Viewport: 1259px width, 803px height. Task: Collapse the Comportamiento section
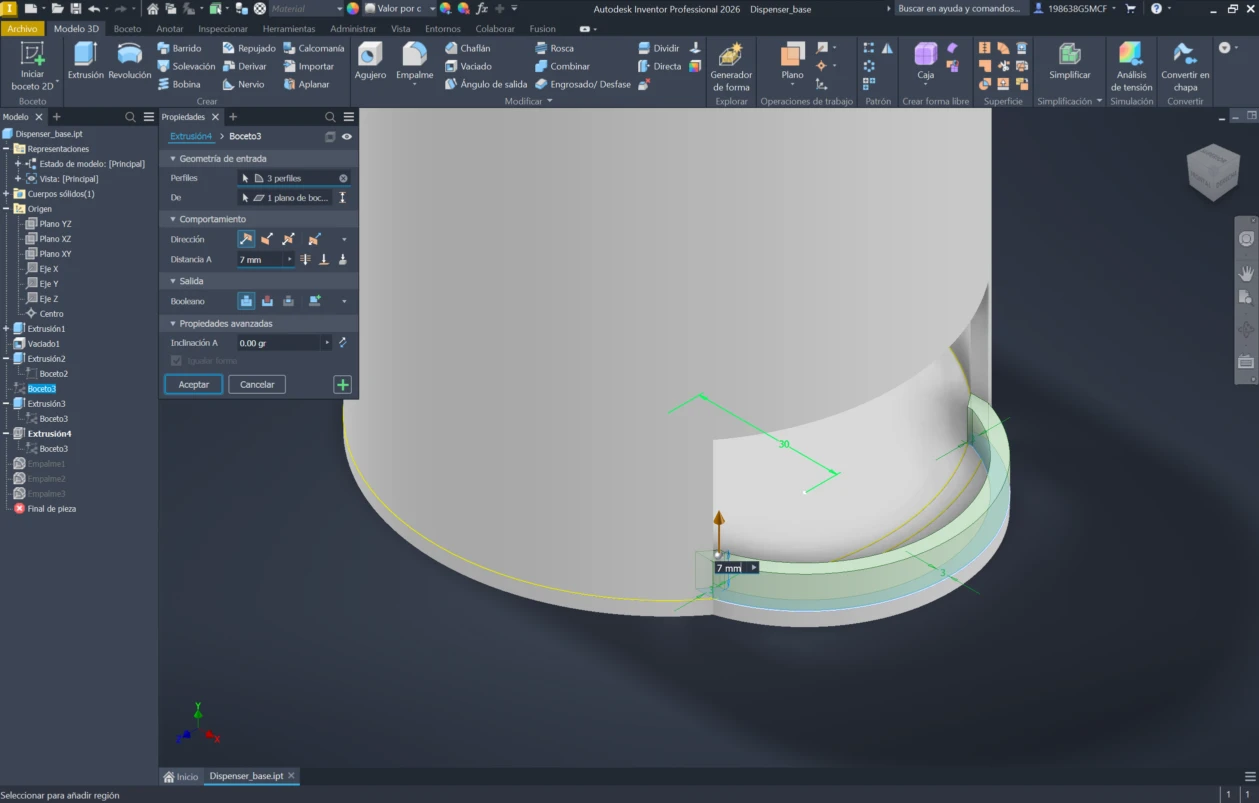coord(173,219)
